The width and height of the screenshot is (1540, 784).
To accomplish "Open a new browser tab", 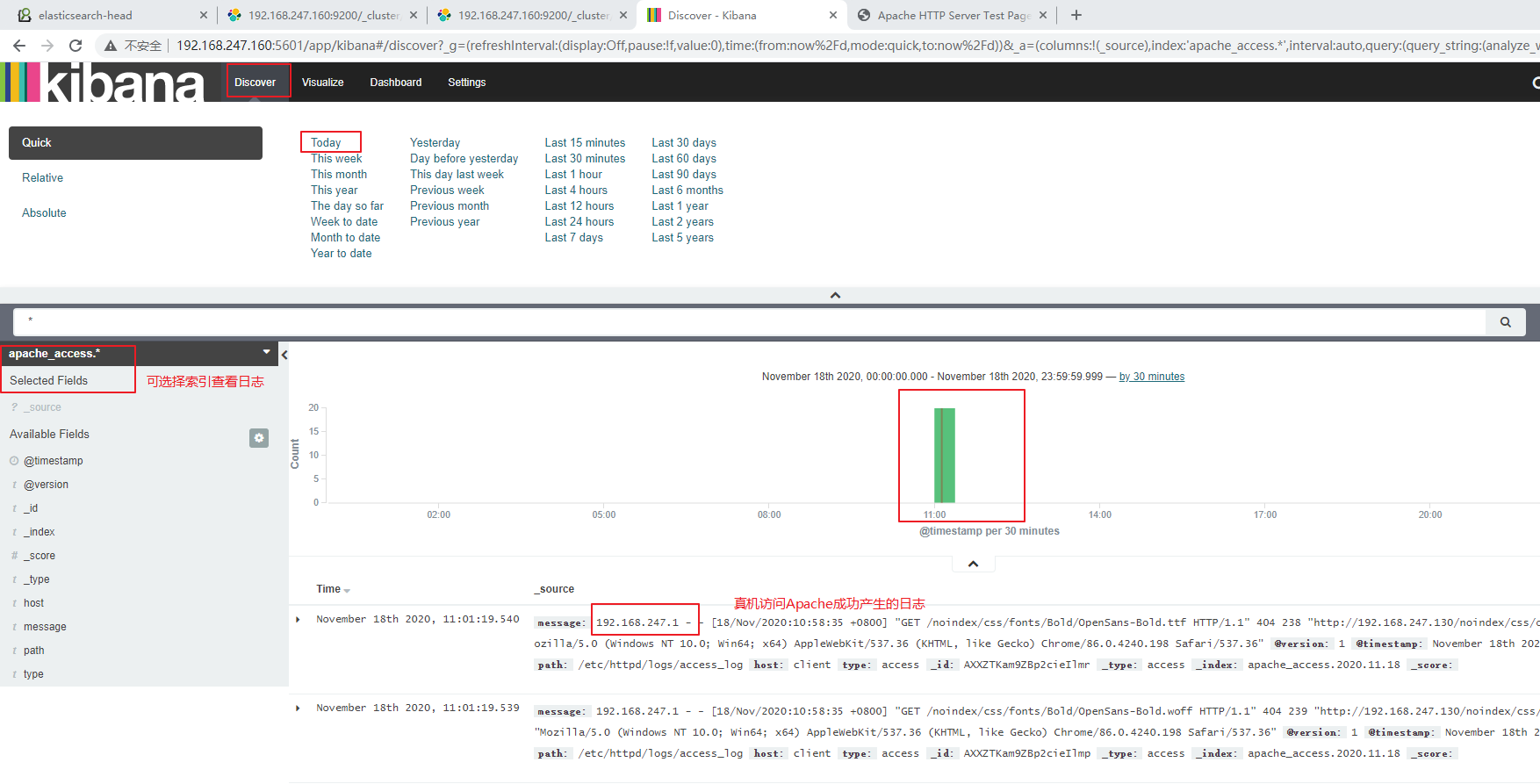I will coord(1076,15).
